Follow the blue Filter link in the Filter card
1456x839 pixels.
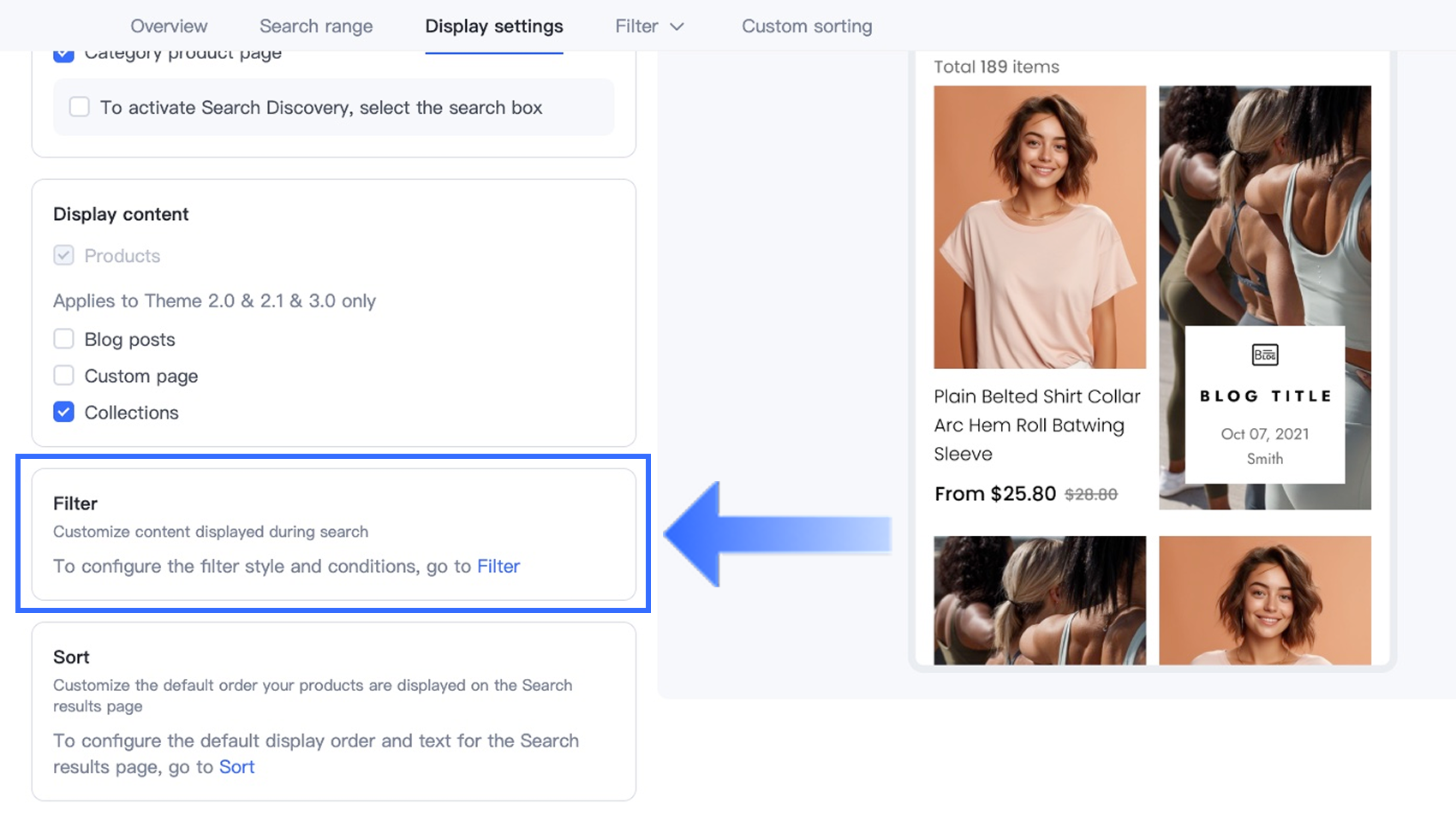498,566
